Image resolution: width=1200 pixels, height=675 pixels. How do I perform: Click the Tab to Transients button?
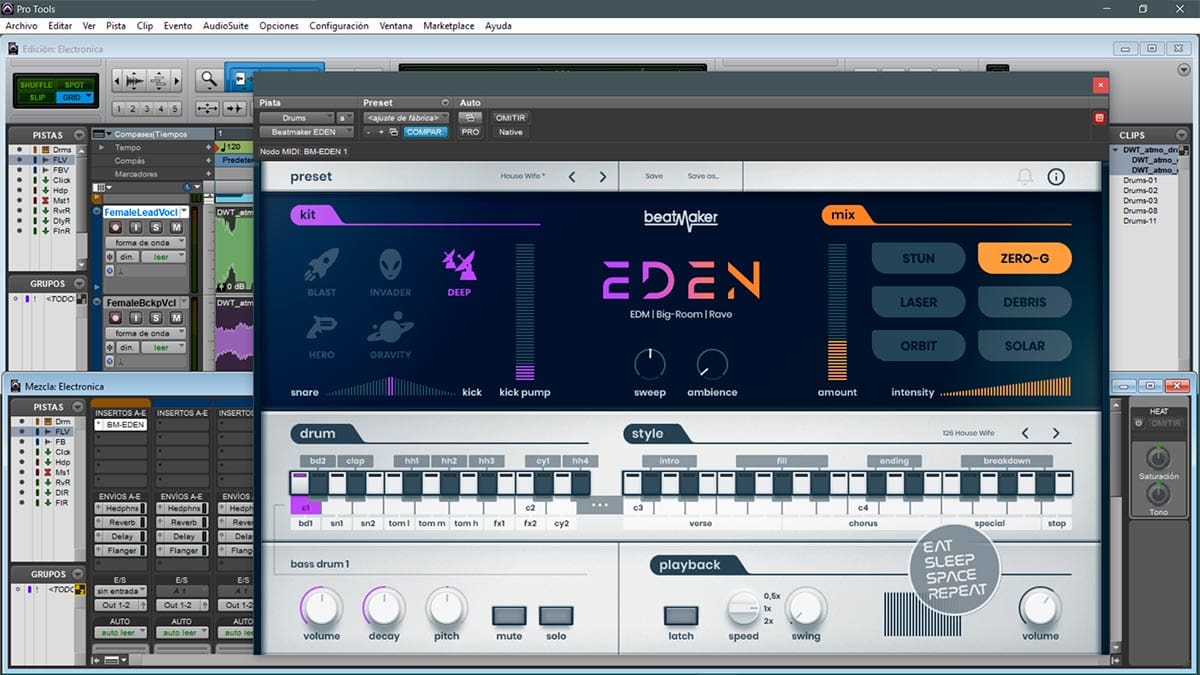[235, 108]
